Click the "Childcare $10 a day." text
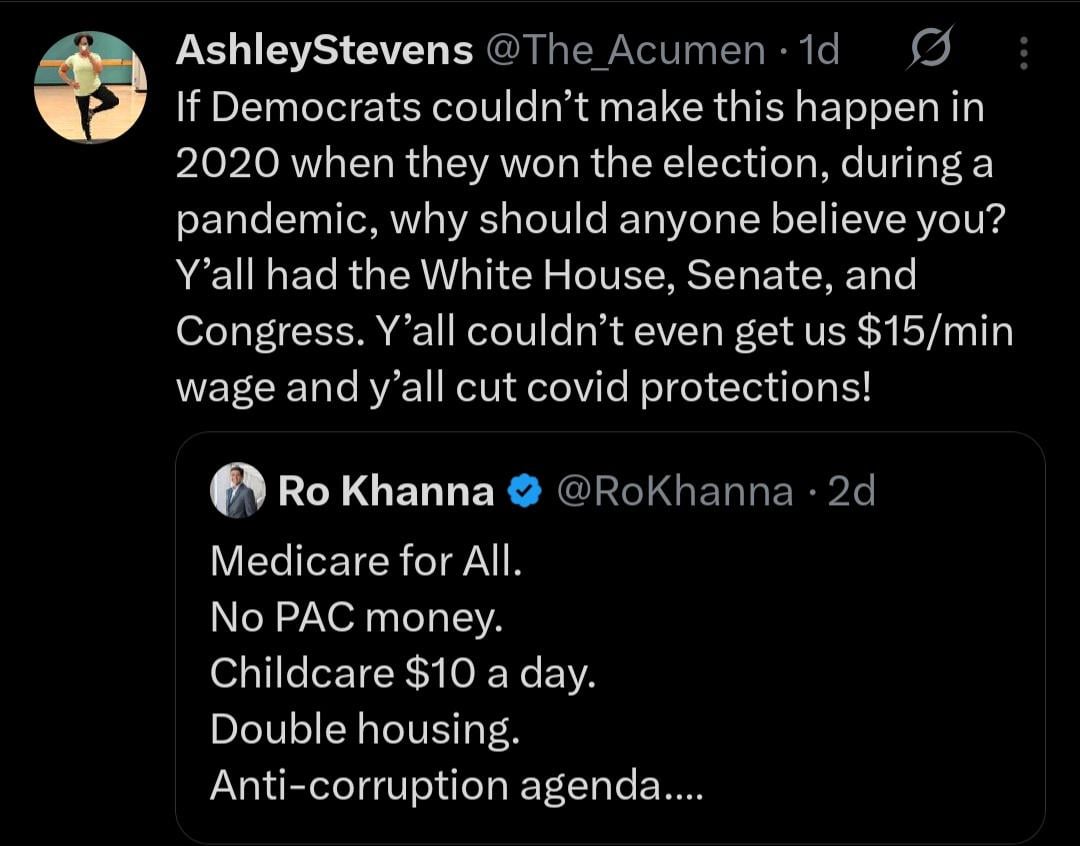The width and height of the screenshot is (1080, 846). coord(403,673)
